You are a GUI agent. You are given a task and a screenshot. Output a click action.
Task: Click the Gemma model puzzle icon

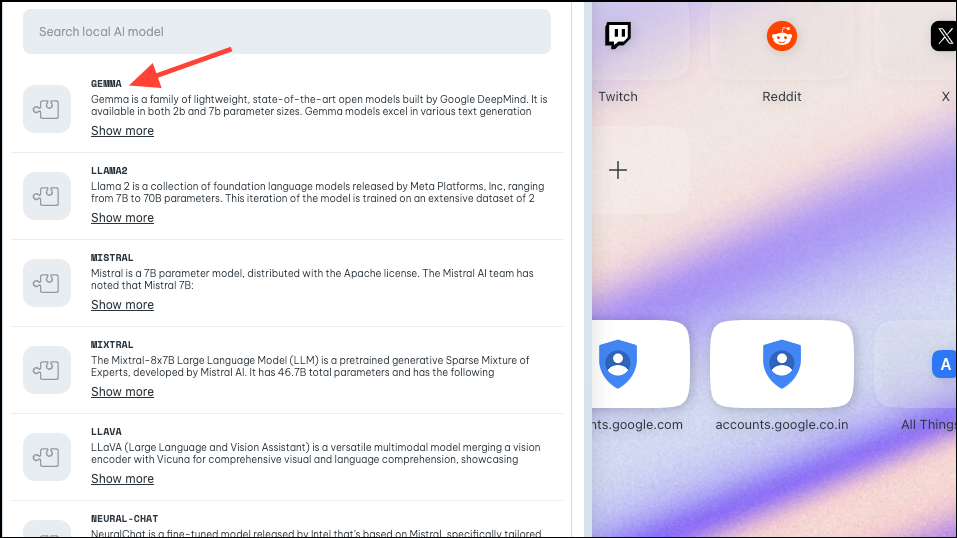click(47, 109)
